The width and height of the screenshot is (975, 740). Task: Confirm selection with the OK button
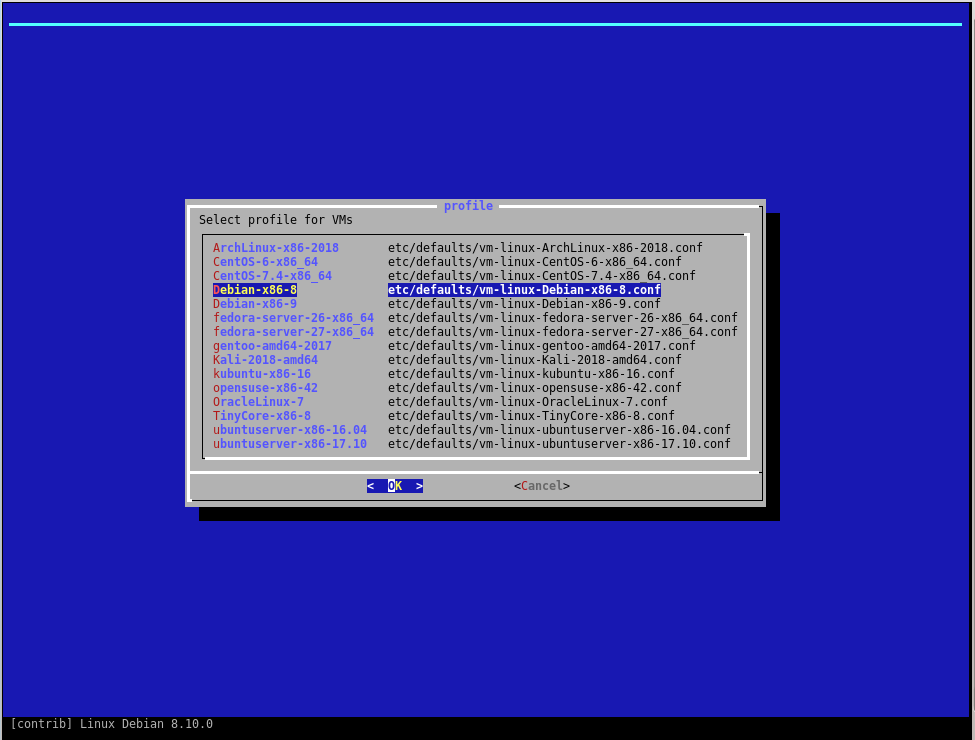click(395, 486)
